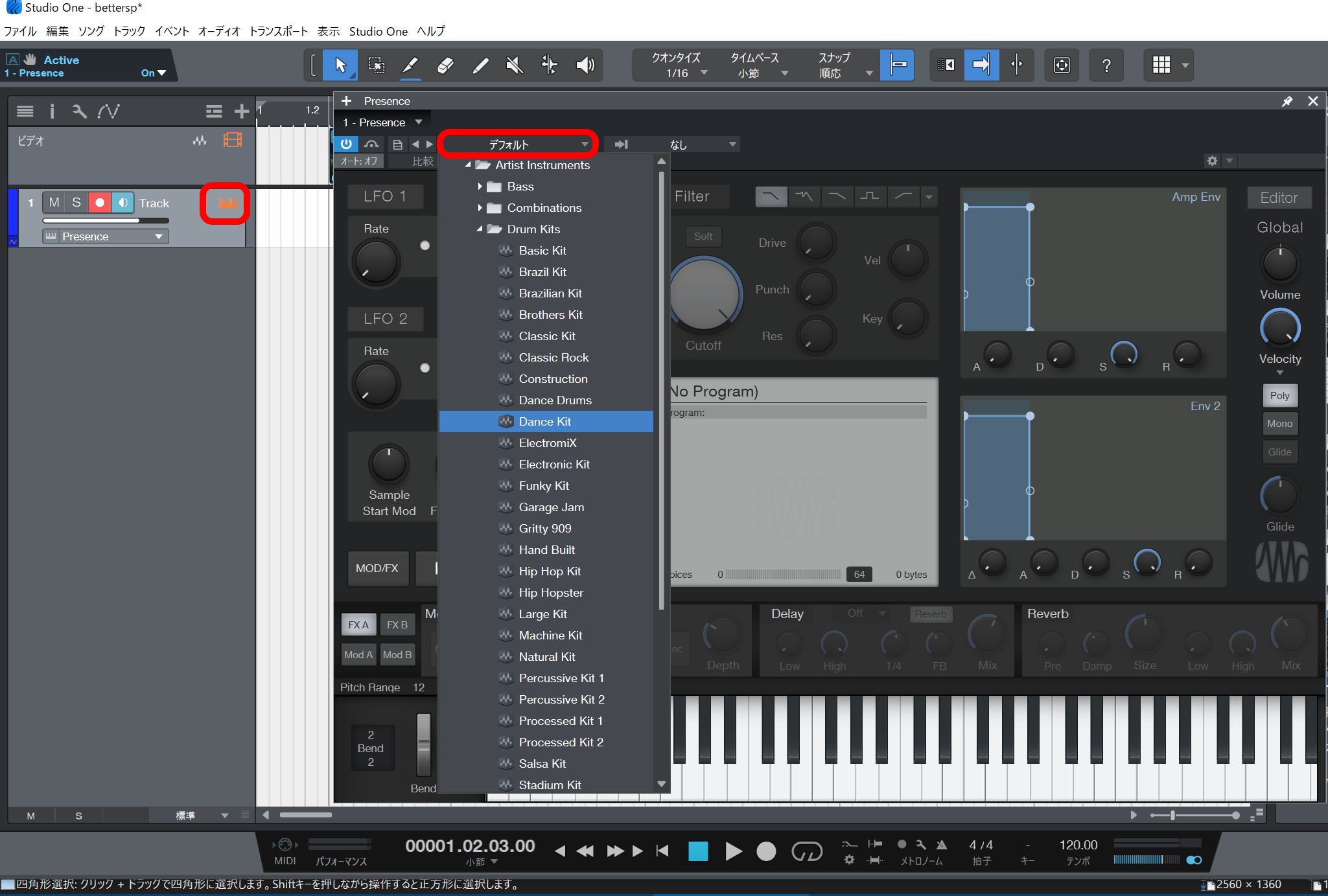Open the ヘルプ menu
The image size is (1328, 896).
click(x=431, y=31)
